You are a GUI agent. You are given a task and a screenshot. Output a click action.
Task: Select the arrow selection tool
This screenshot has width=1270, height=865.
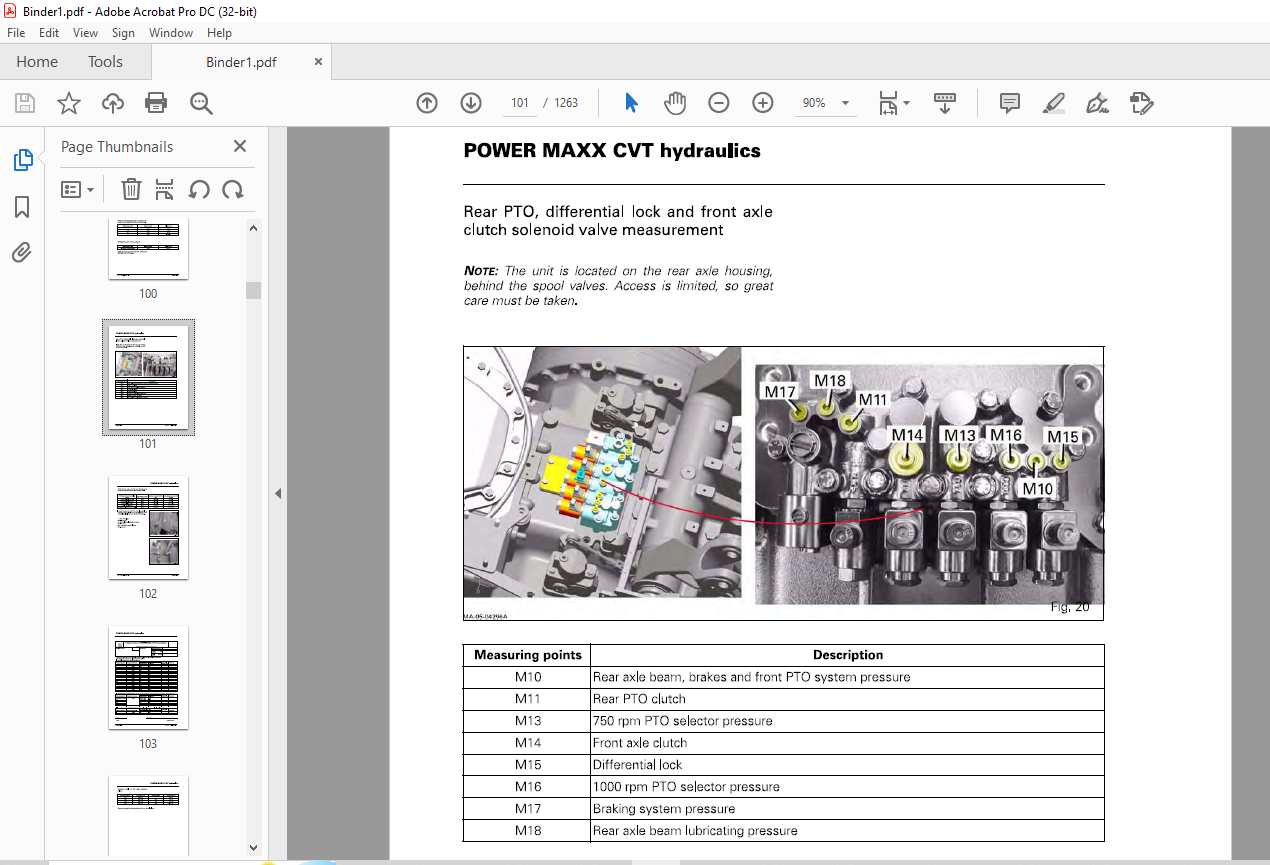tap(631, 103)
